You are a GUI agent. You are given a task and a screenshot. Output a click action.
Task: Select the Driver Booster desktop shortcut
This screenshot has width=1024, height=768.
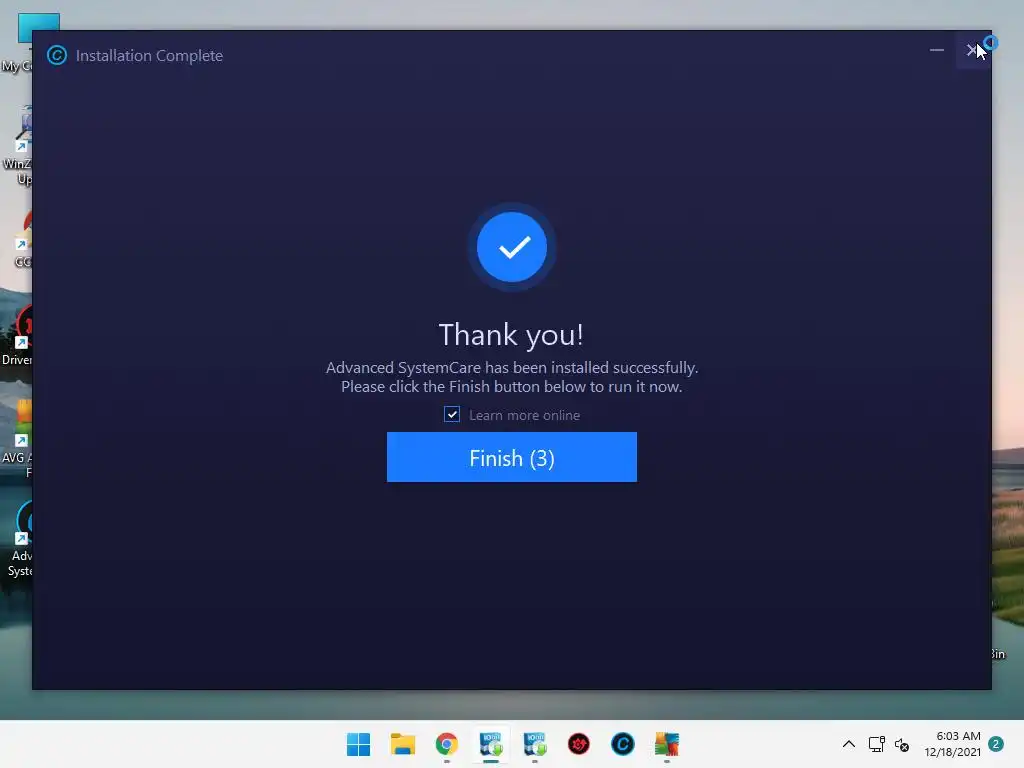[x=17, y=335]
